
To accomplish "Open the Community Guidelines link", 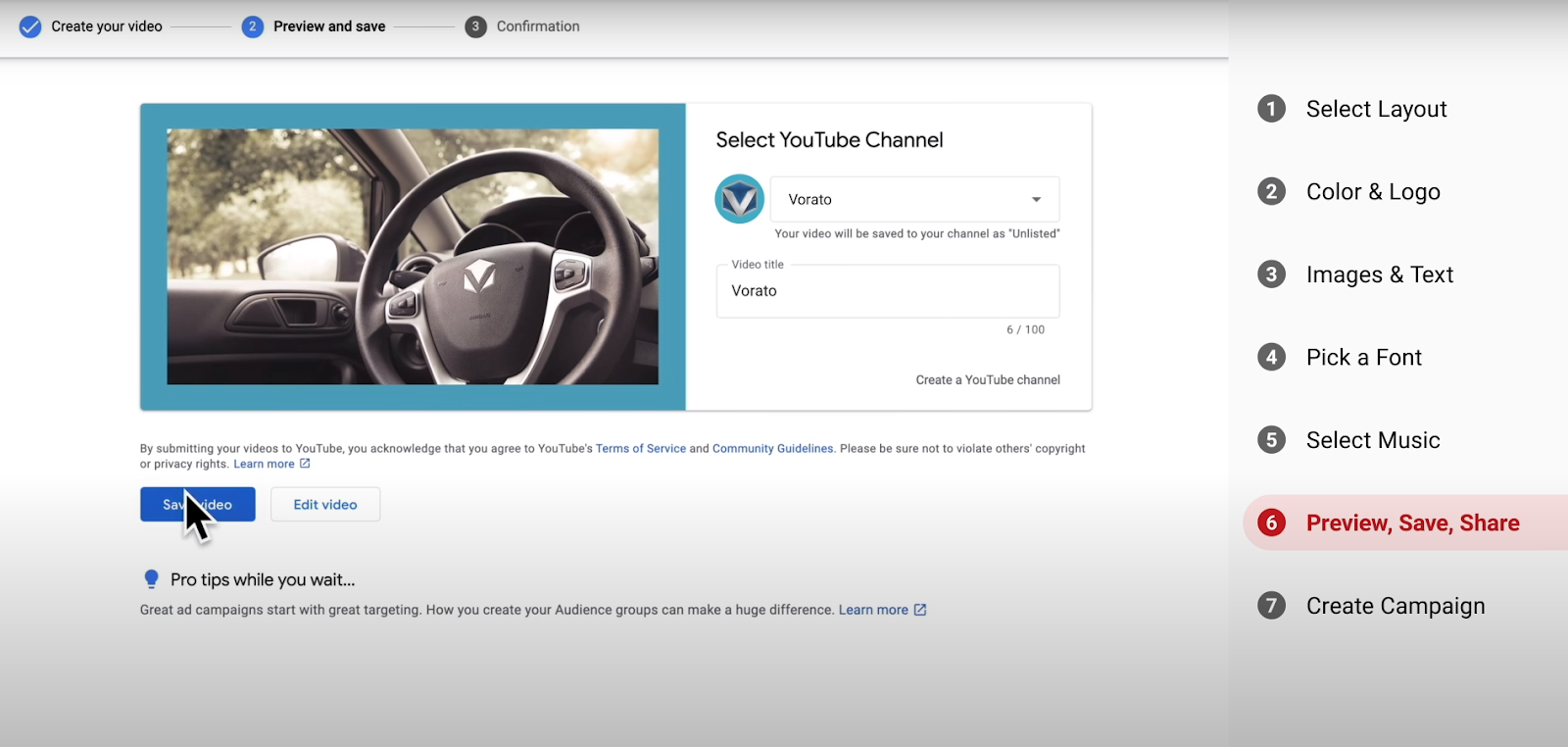I will tap(772, 449).
